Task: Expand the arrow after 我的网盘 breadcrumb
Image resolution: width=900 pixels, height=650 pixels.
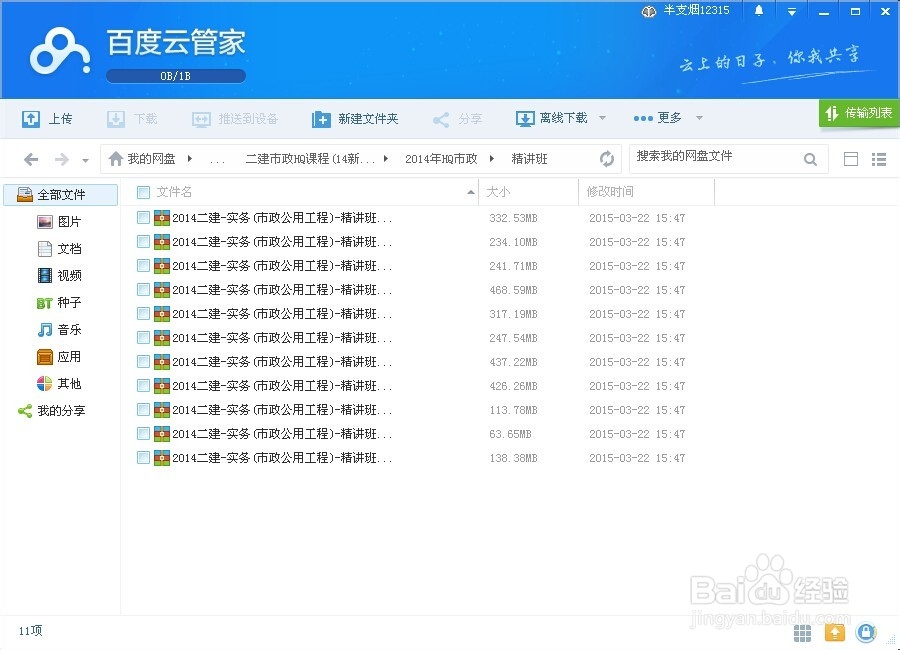Action: pos(190,158)
